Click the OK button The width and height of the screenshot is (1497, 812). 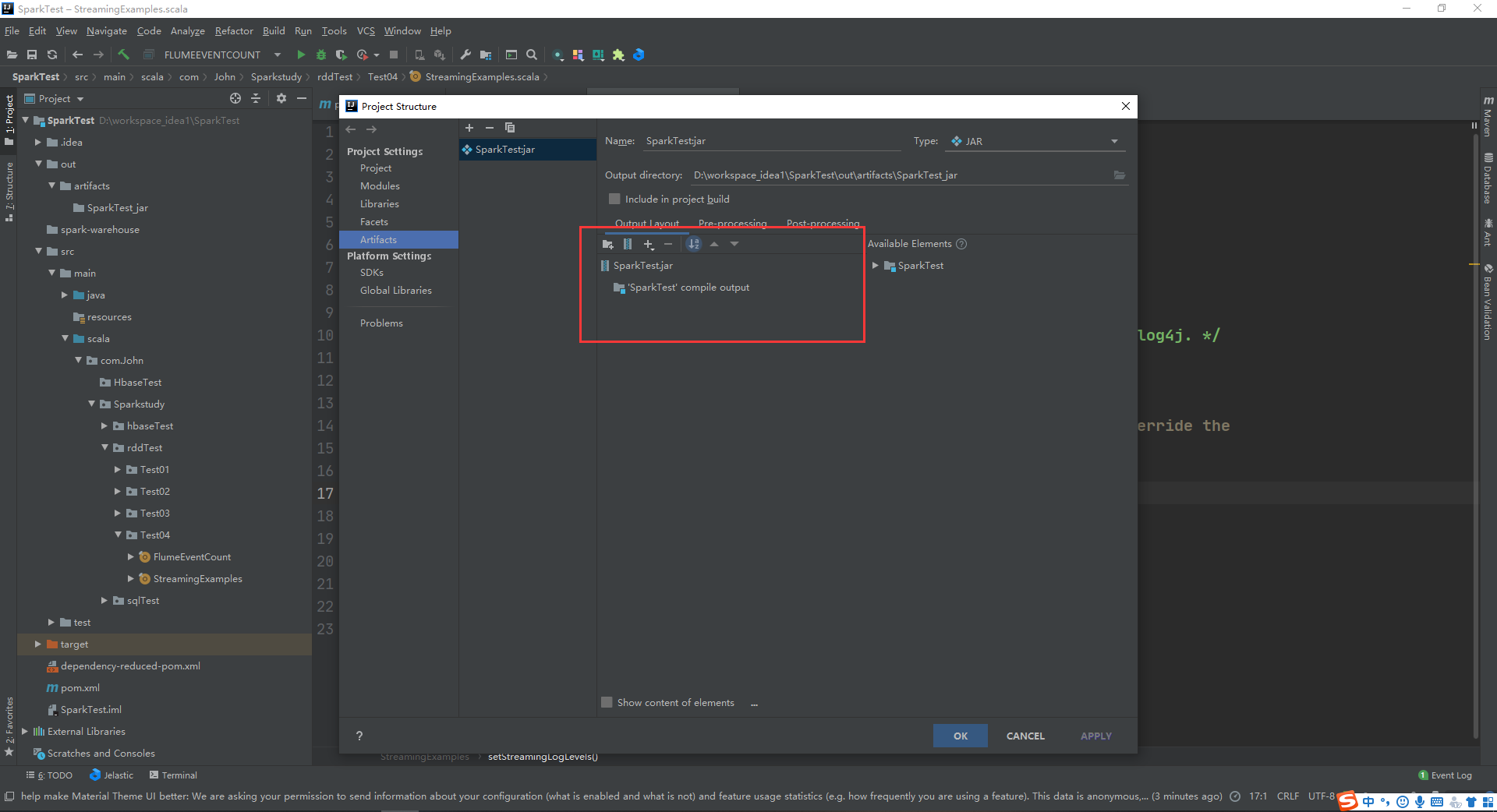pyautogui.click(x=961, y=736)
